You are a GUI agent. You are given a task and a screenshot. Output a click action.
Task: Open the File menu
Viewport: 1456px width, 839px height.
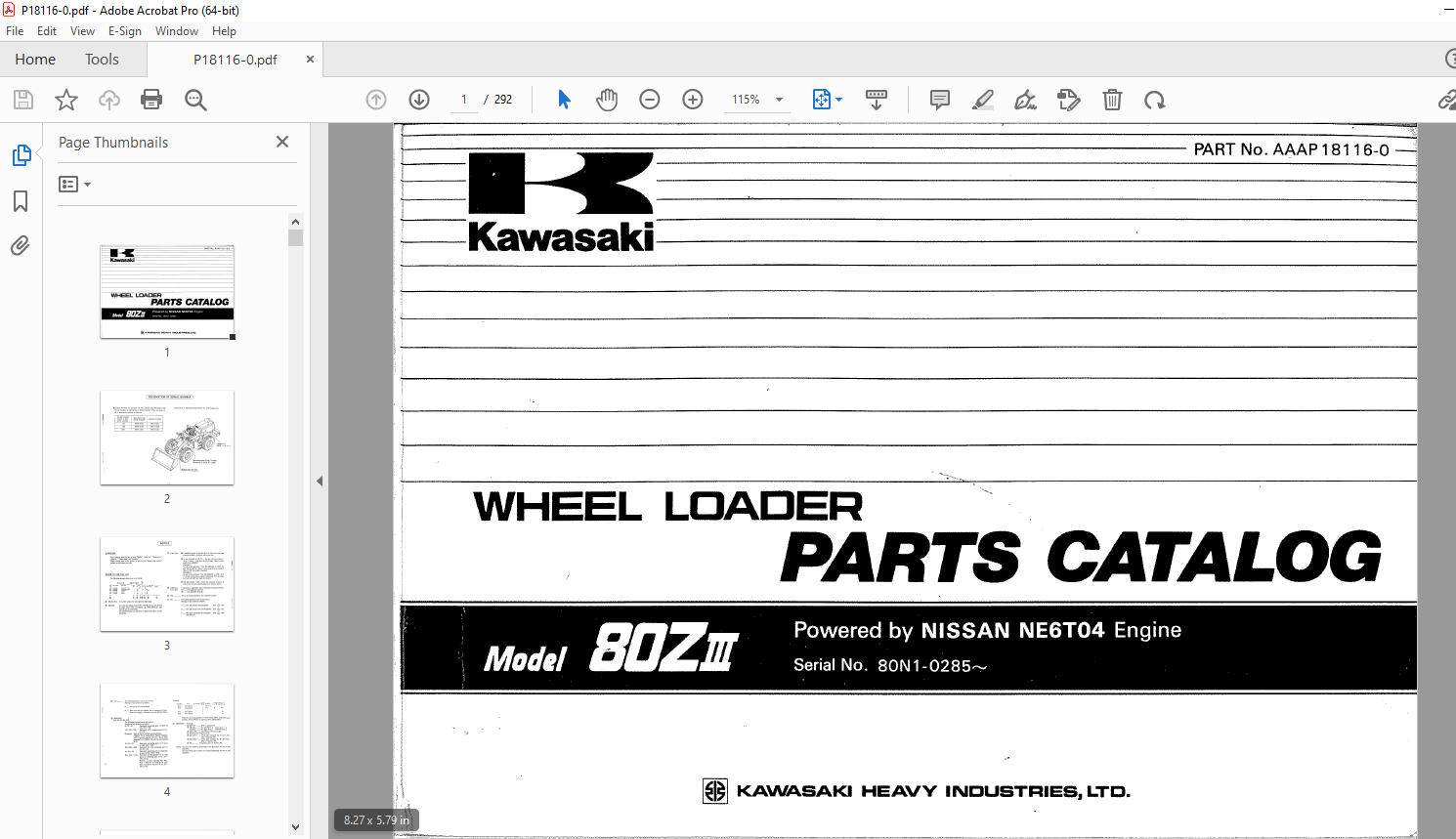point(15,31)
